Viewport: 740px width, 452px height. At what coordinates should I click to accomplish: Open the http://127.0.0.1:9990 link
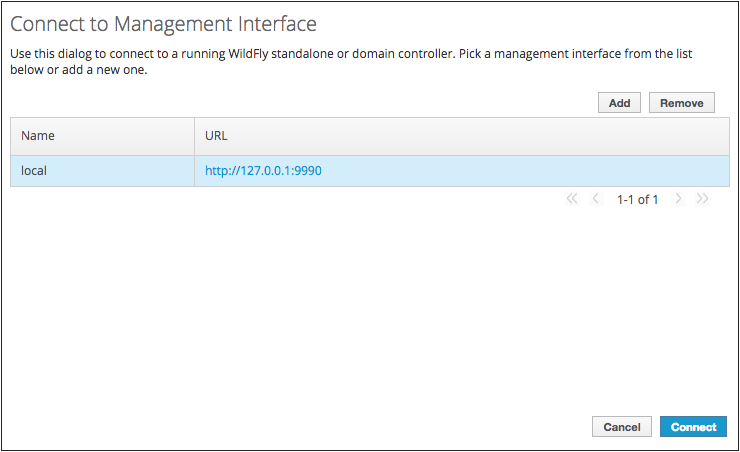(x=263, y=171)
